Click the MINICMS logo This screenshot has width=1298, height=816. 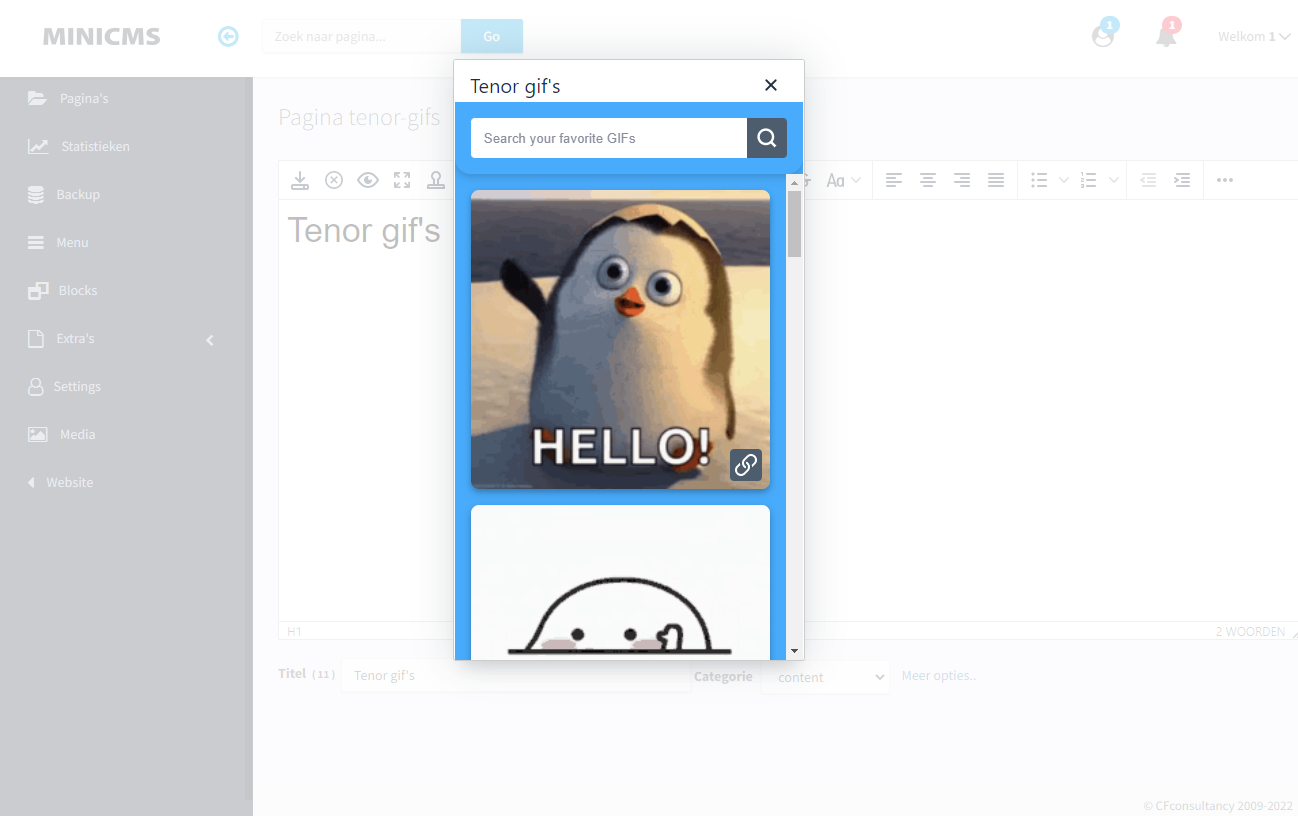[101, 37]
